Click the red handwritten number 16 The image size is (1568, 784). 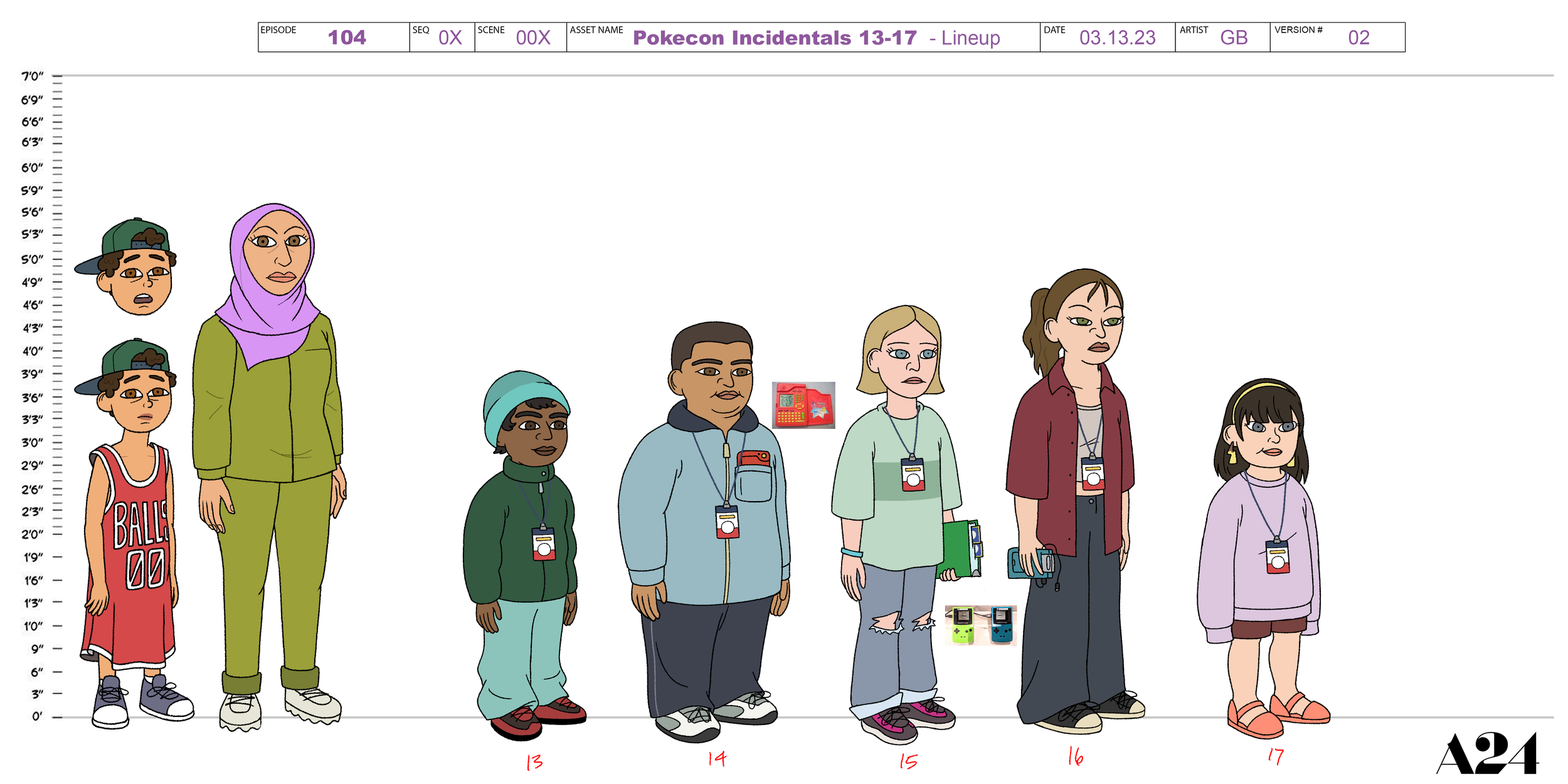[x=1075, y=756]
